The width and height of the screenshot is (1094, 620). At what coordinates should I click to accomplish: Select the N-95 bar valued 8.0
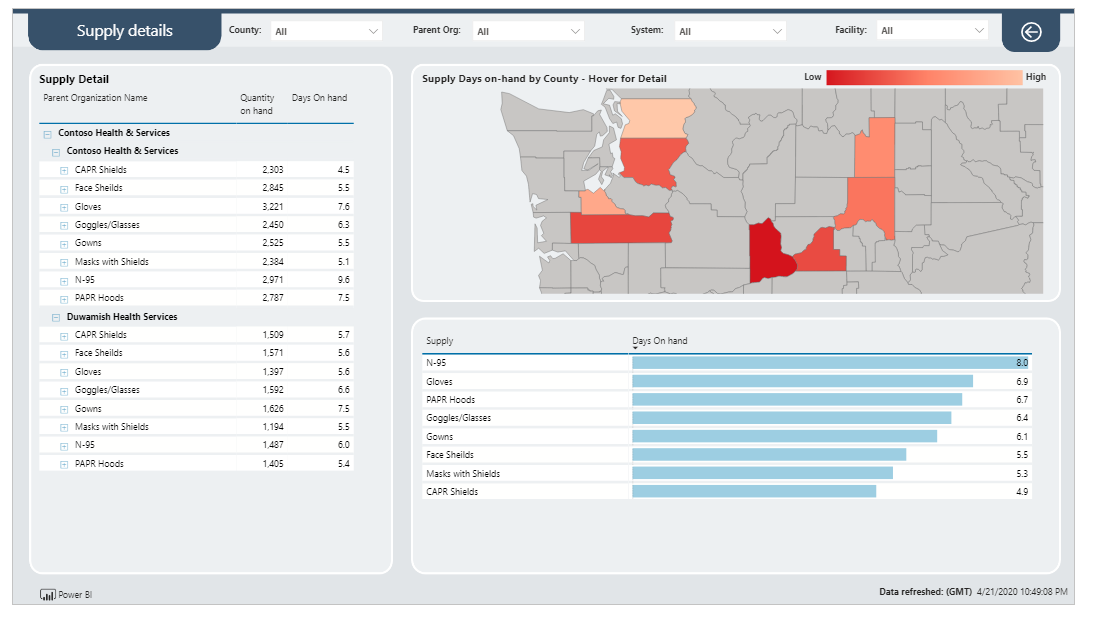point(831,363)
